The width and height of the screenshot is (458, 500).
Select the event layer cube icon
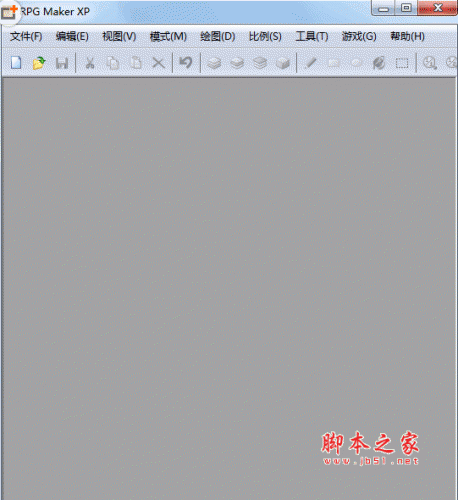[x=283, y=63]
